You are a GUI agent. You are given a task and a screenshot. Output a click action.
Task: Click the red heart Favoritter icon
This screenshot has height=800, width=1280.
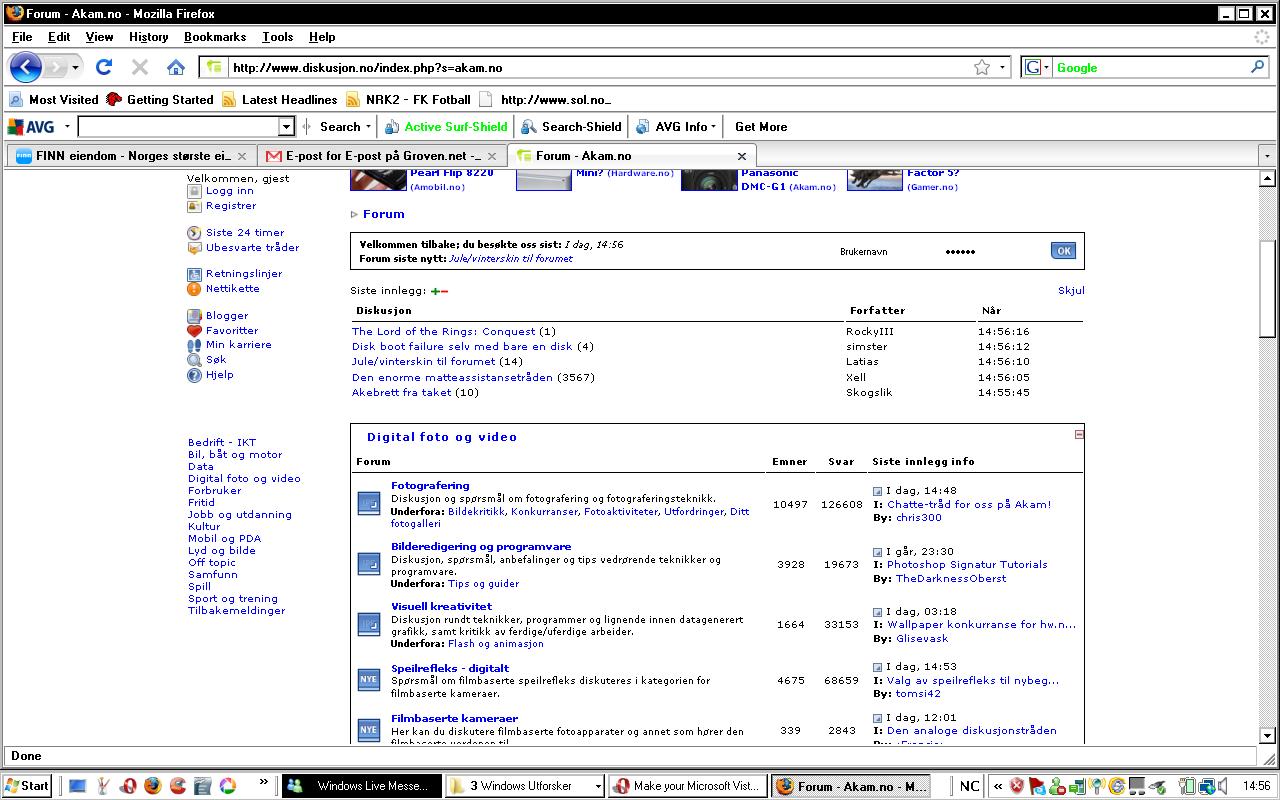[x=194, y=331]
